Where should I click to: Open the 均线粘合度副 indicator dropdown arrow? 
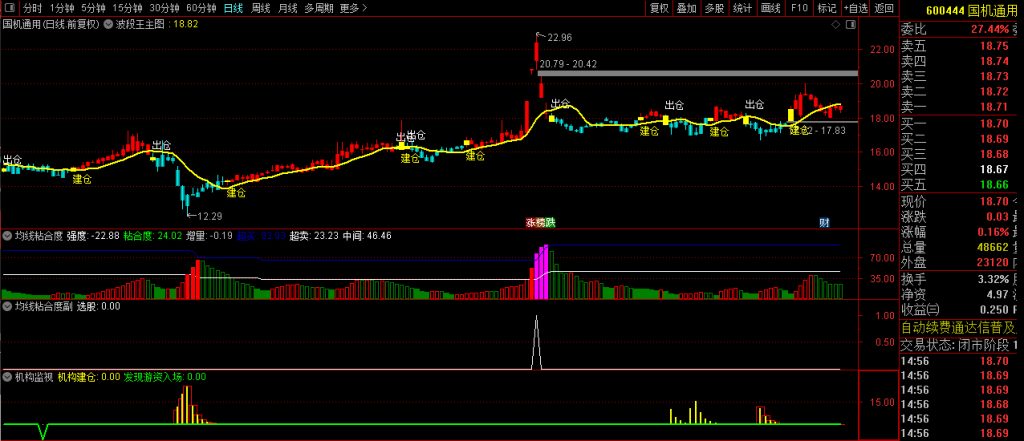tap(8, 307)
